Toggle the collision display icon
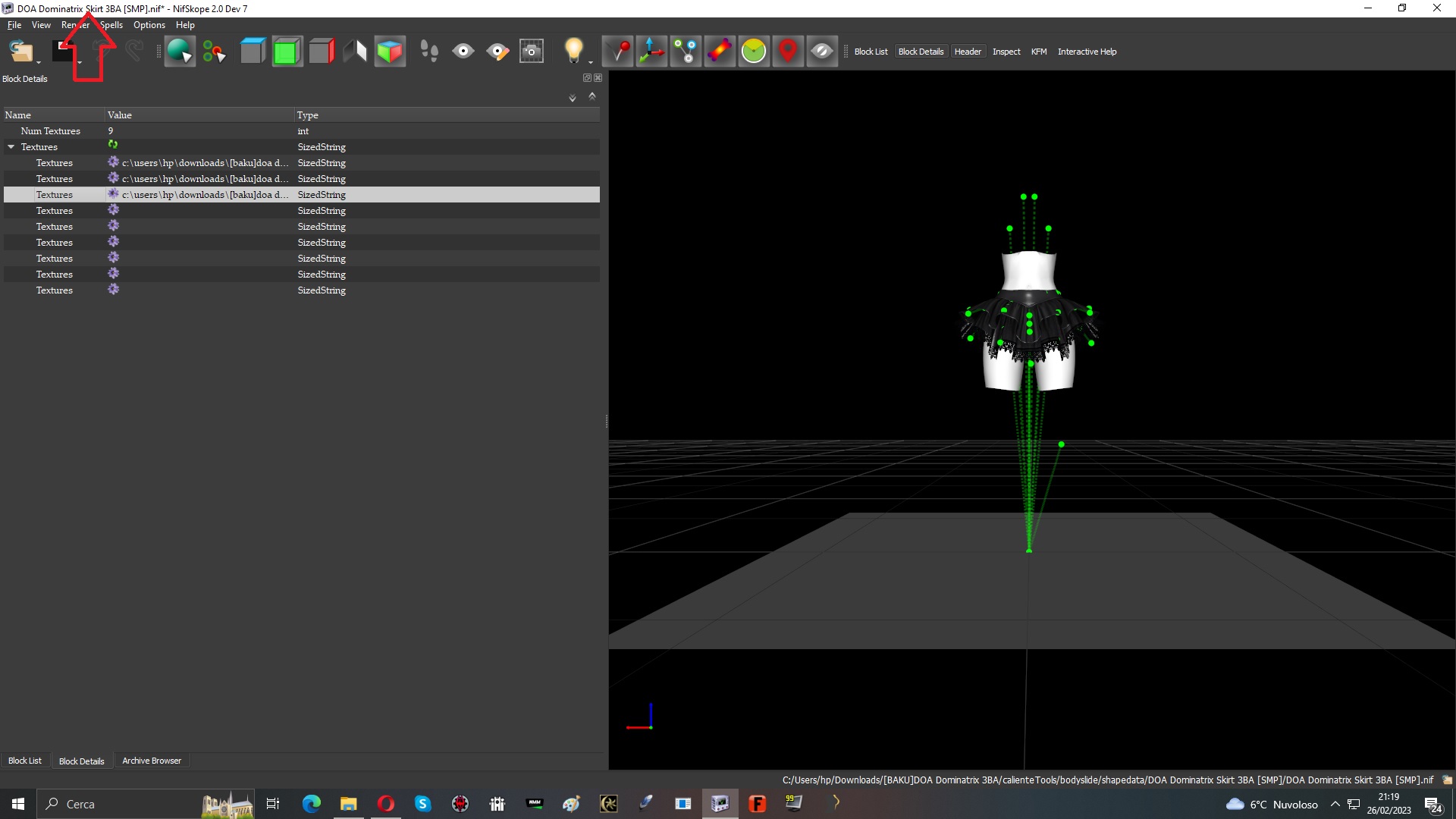This screenshot has height=819, width=1456. click(720, 52)
